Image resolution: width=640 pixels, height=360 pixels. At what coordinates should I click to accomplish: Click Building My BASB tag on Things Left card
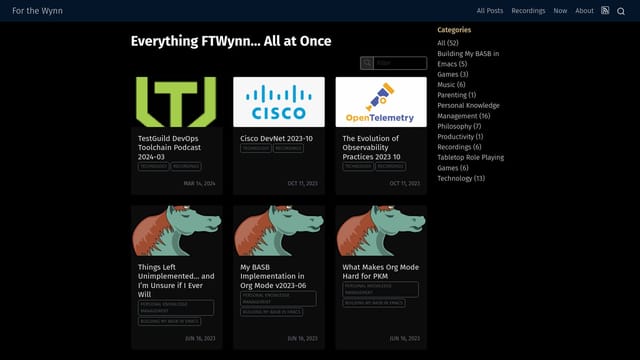[169, 321]
